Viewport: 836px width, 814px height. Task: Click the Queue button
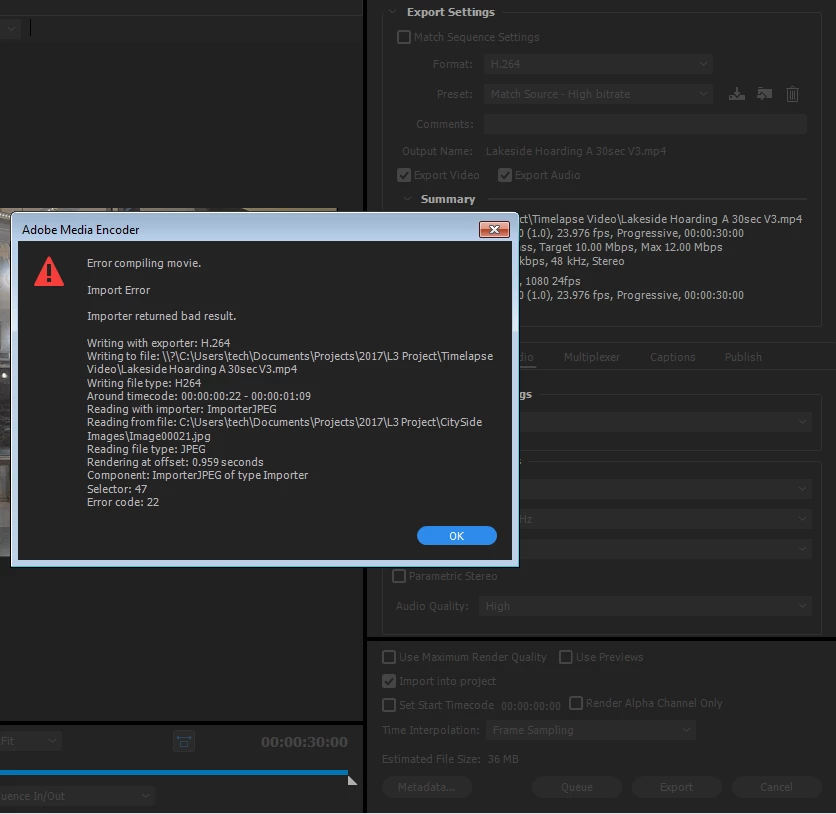[x=576, y=787]
